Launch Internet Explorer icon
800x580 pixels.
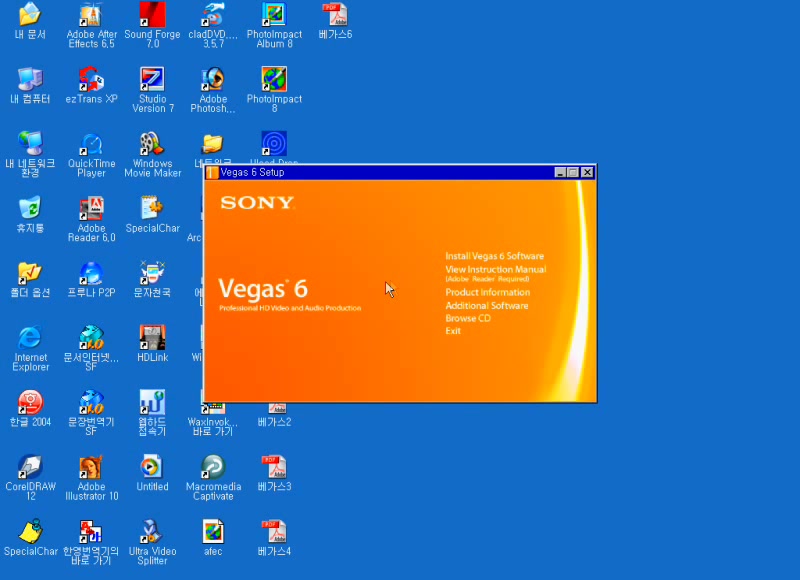coord(30,337)
